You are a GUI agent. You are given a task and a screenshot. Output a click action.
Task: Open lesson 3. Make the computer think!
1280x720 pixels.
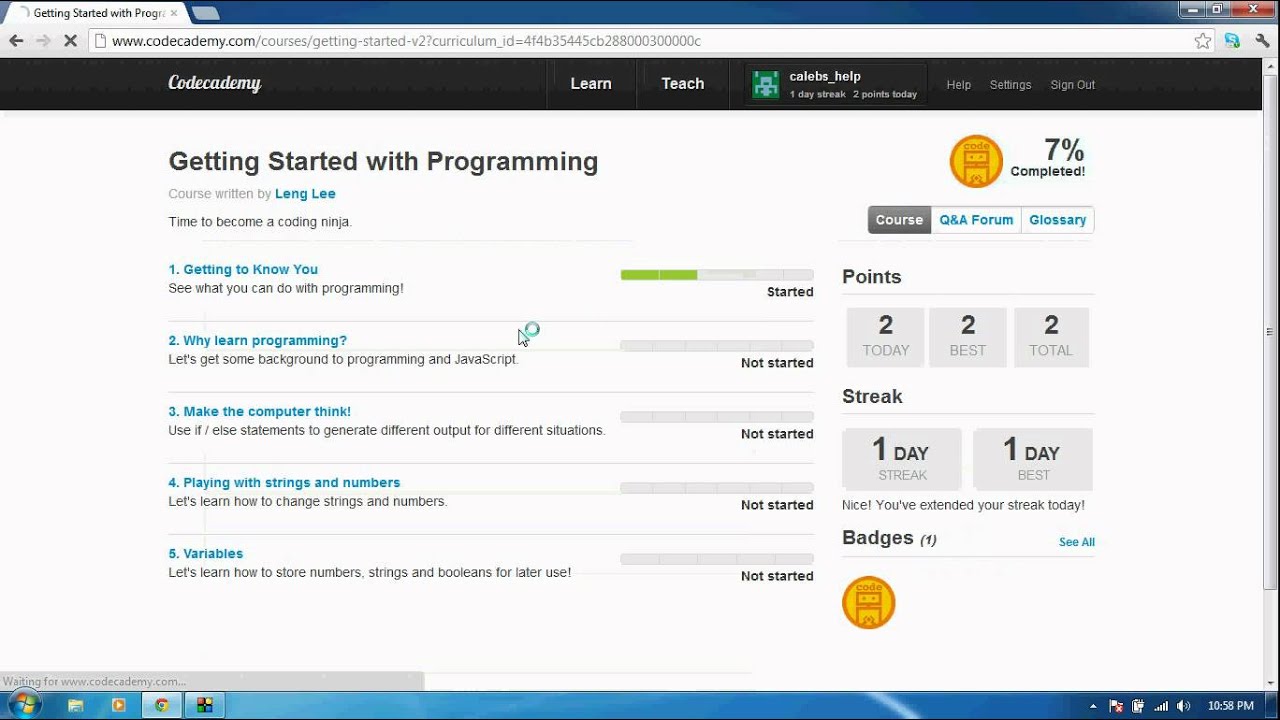tap(260, 411)
